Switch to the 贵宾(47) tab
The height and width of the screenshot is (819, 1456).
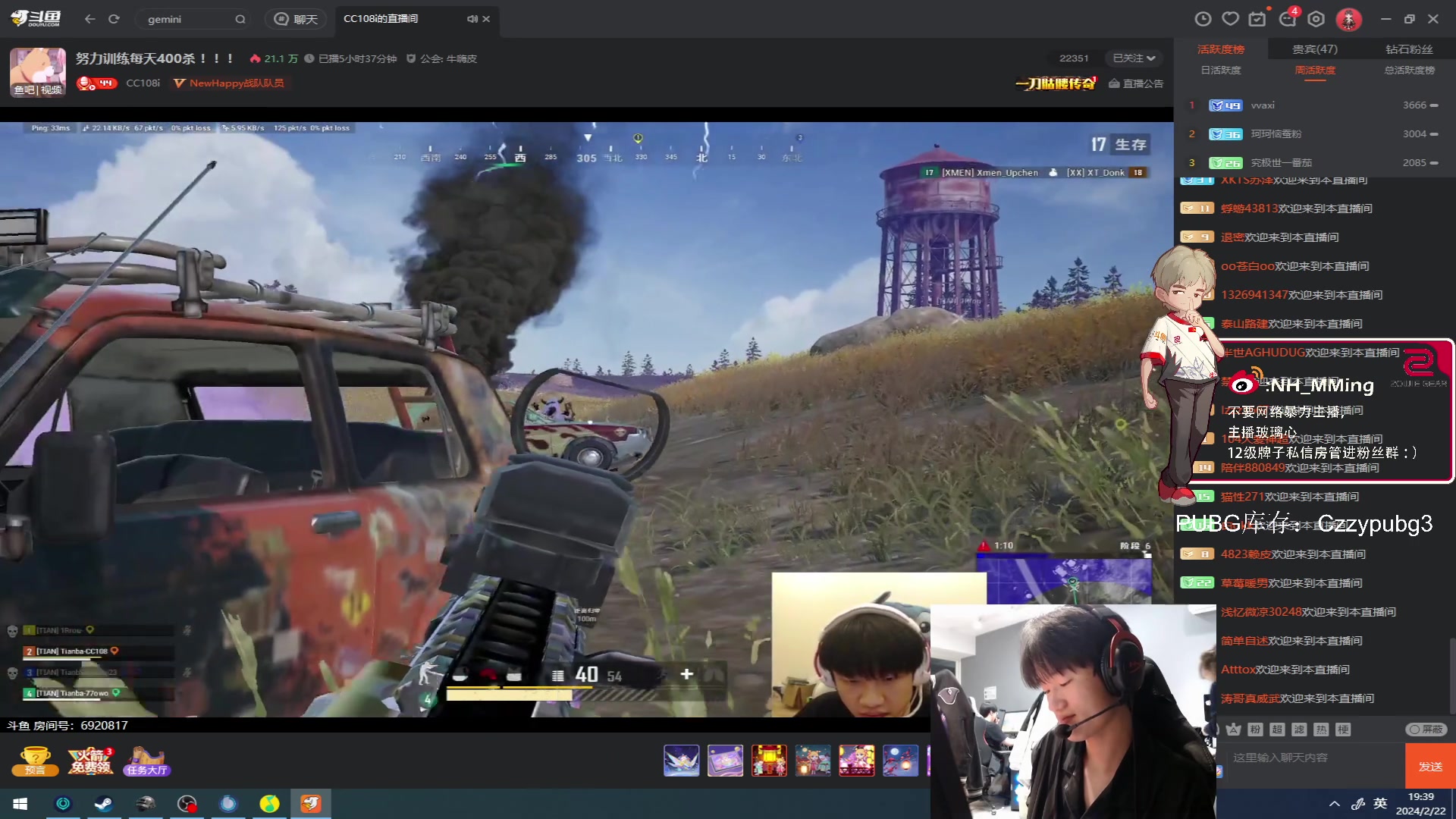pos(1315,49)
